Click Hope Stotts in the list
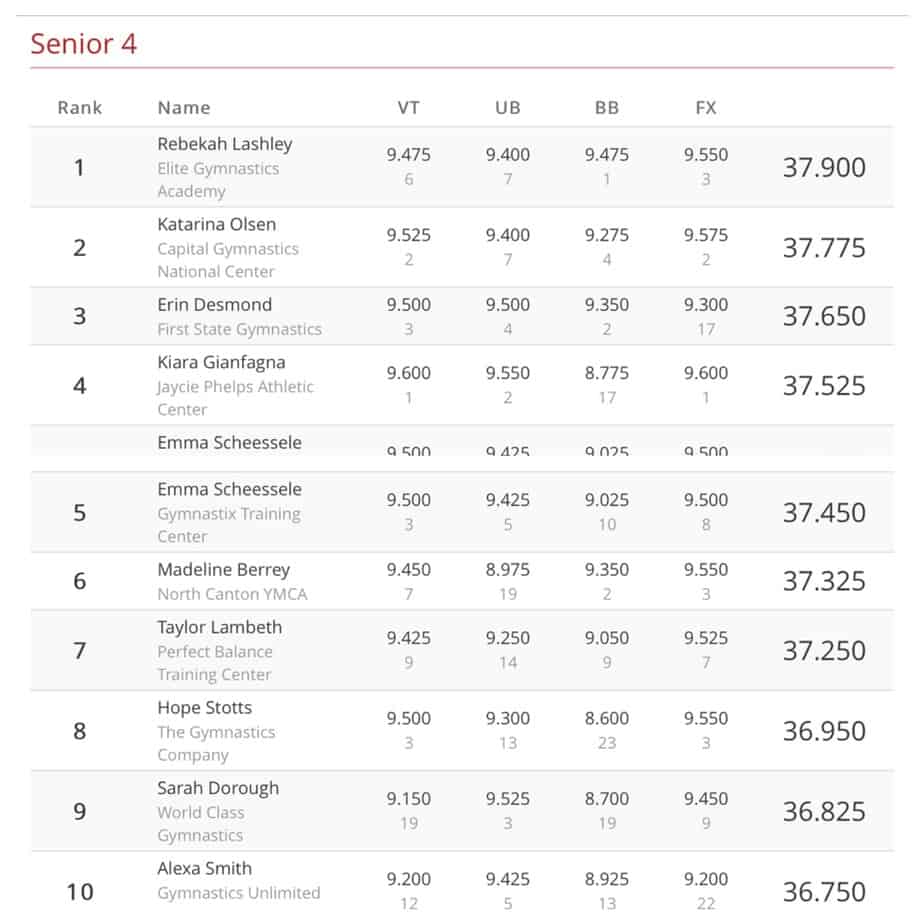 pos(204,708)
